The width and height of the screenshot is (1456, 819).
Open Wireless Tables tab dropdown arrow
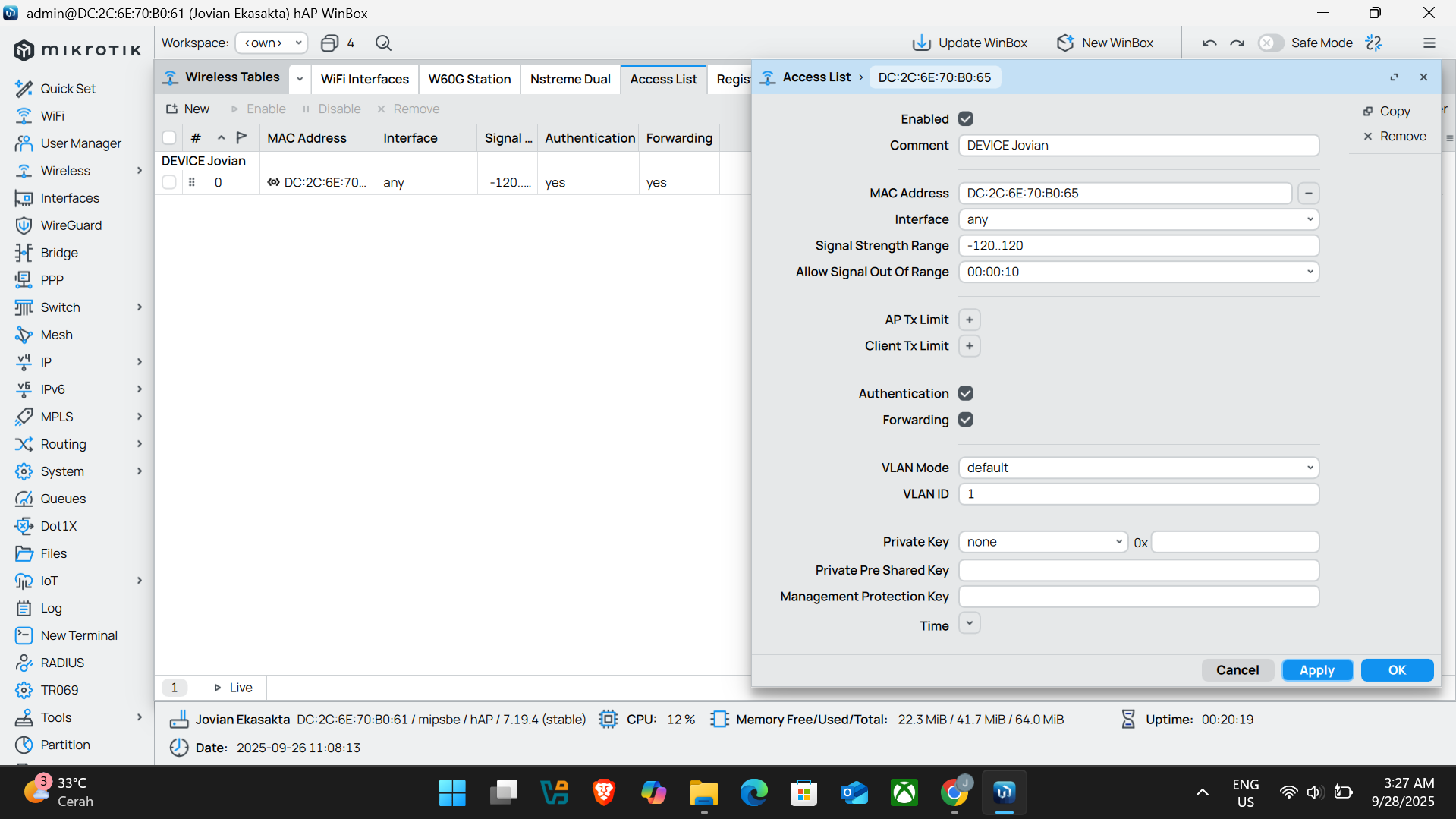(x=300, y=79)
